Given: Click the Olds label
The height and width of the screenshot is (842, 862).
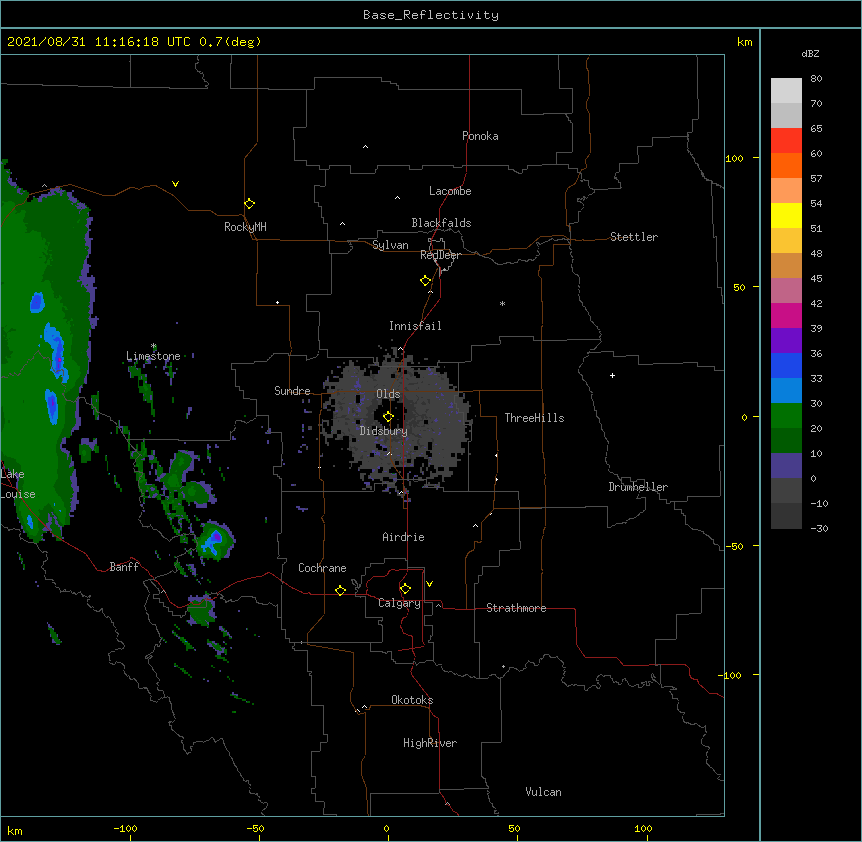Looking at the screenshot, I should 388,394.
